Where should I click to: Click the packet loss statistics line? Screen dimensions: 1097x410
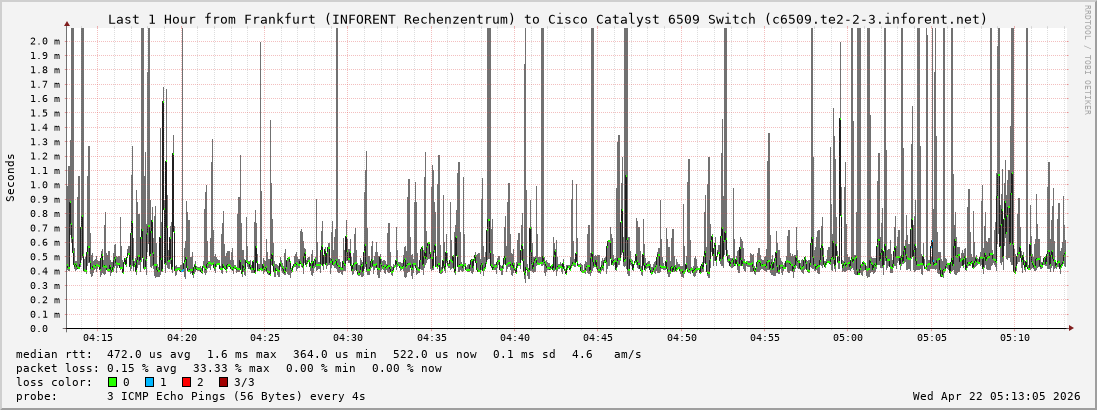pyautogui.click(x=229, y=368)
